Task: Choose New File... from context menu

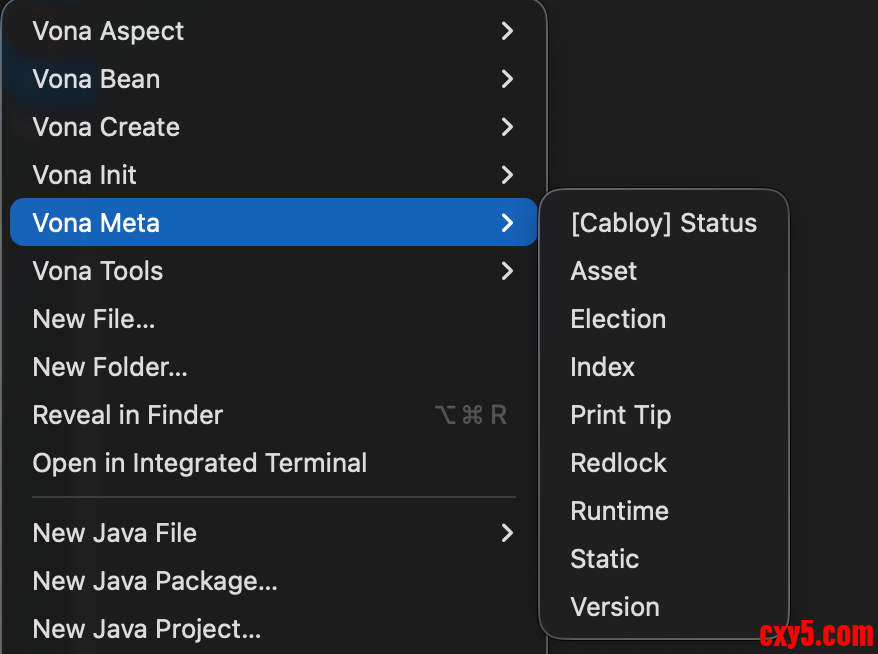Action: tap(94, 319)
